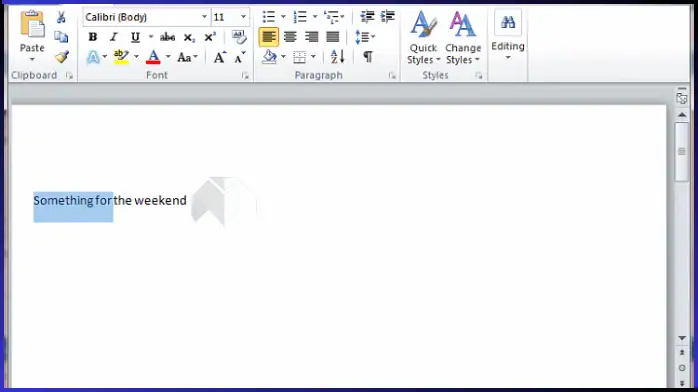Expand bullets library dropdown arrow
Screen dimensions: 698x392
[x=284, y=17]
